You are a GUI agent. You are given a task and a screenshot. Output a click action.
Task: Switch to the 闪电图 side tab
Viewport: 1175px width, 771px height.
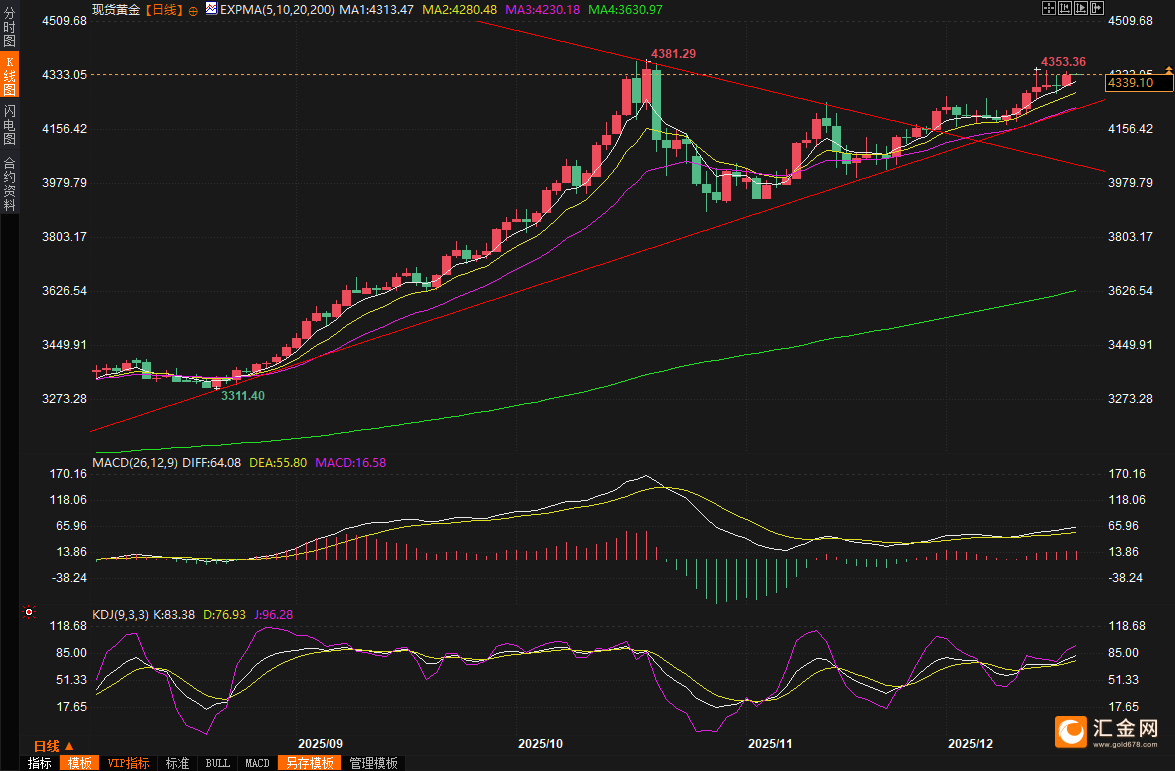pyautogui.click(x=9, y=124)
